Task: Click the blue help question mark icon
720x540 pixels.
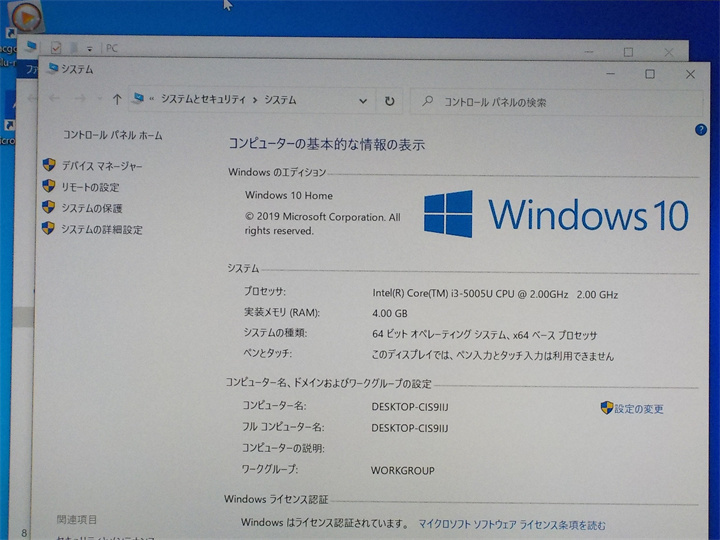Action: tap(701, 130)
